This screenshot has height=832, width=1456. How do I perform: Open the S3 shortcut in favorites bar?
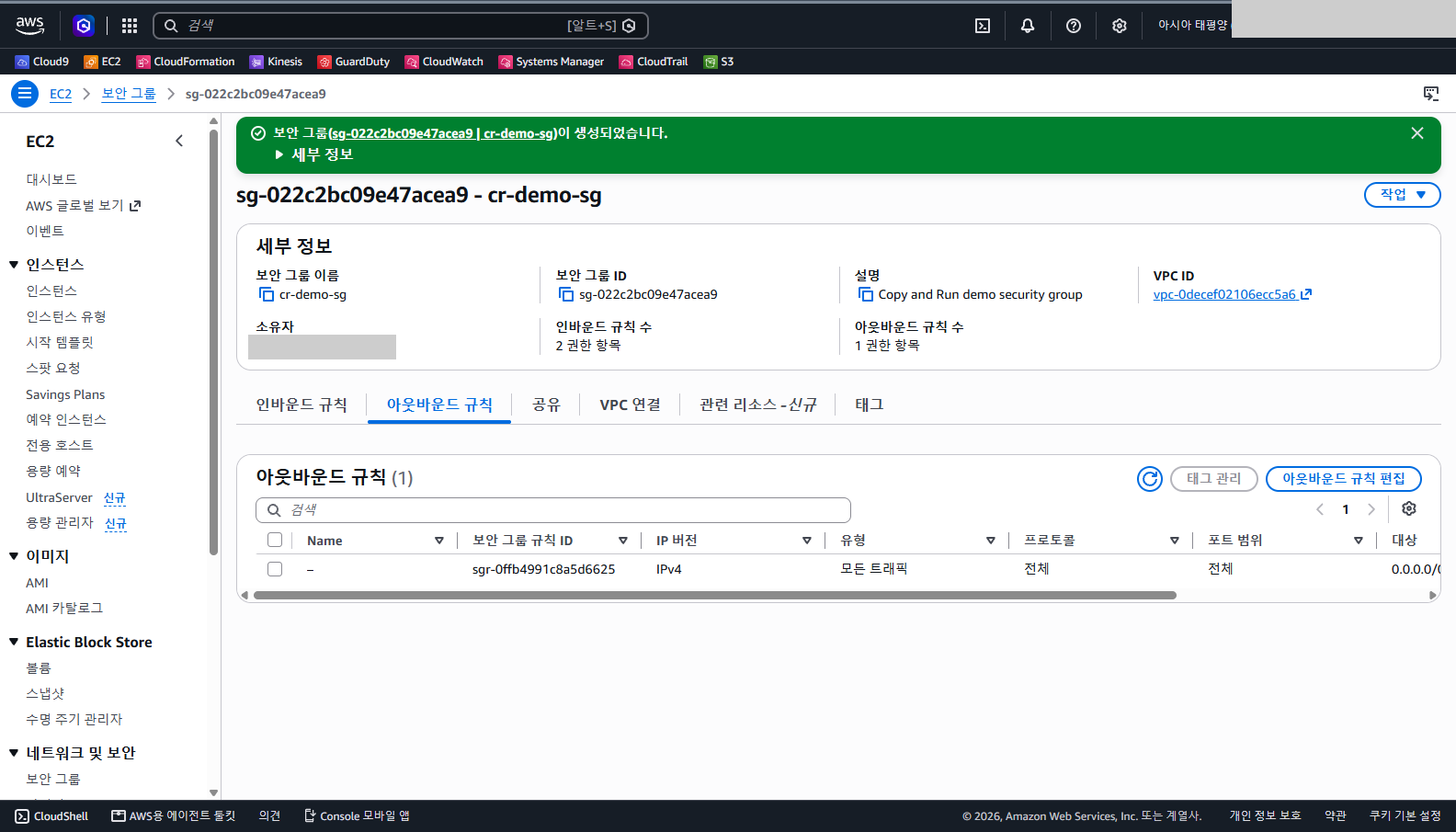[x=719, y=62]
